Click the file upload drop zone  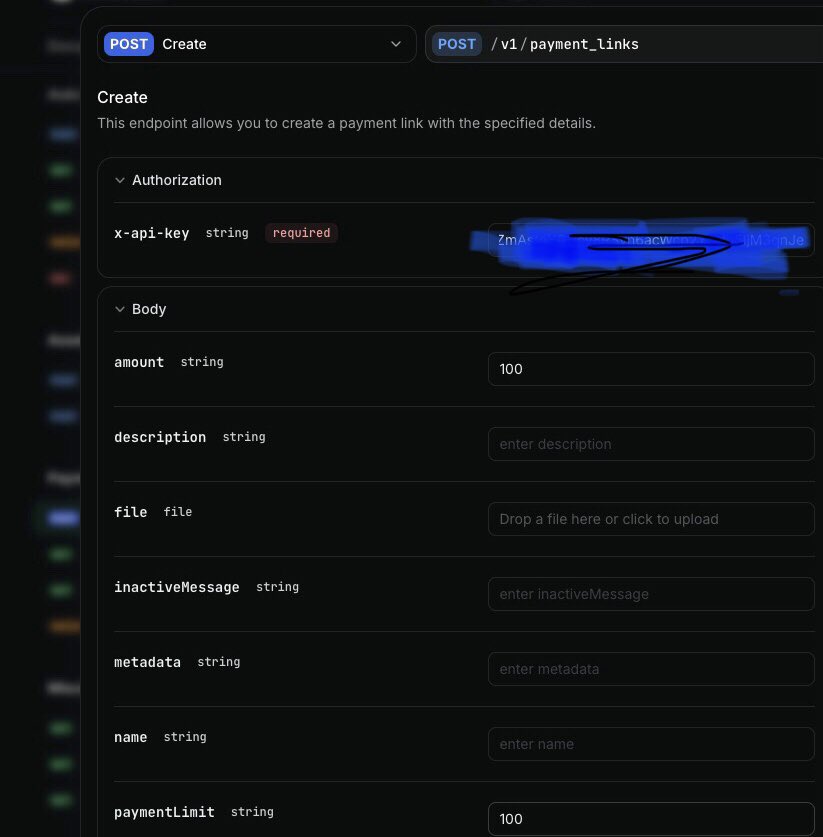(x=651, y=519)
